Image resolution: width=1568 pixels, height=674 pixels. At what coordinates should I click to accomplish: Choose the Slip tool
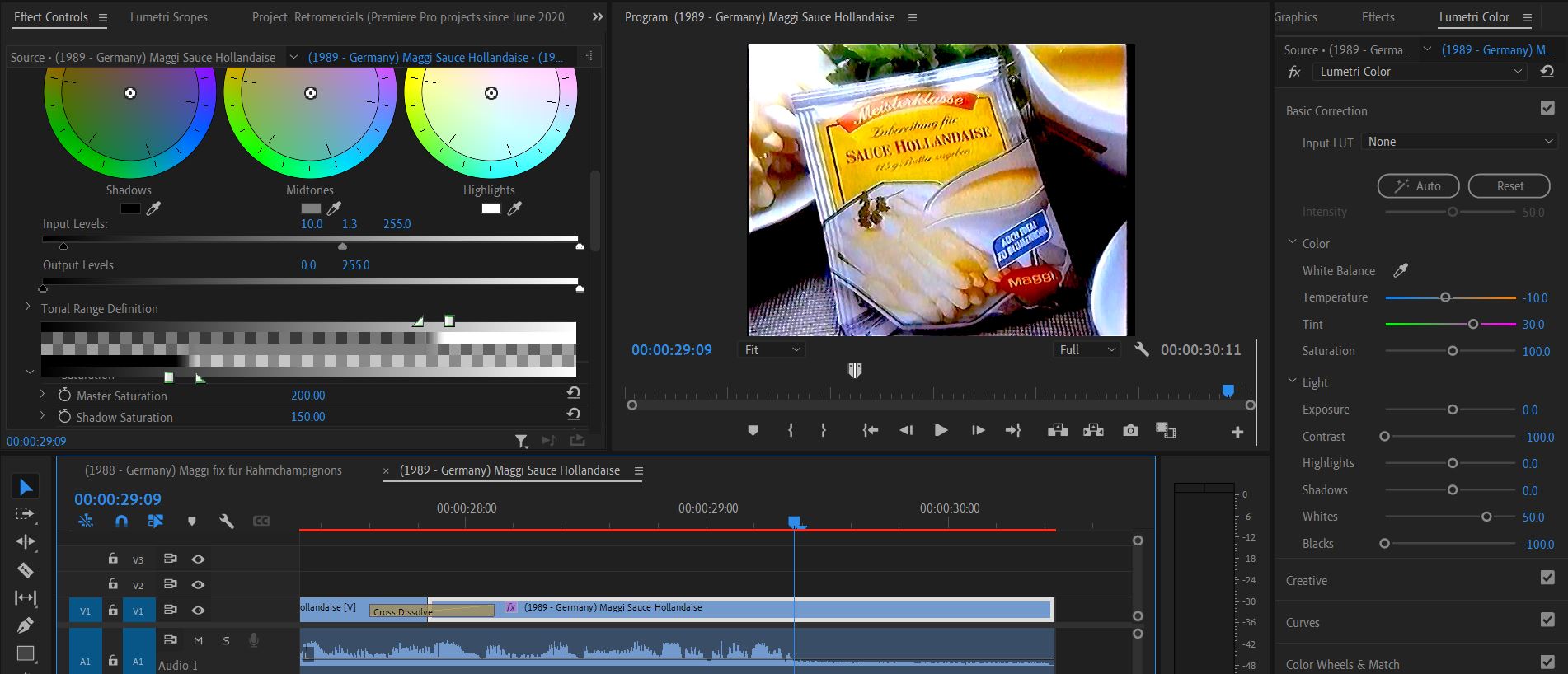[x=26, y=597]
